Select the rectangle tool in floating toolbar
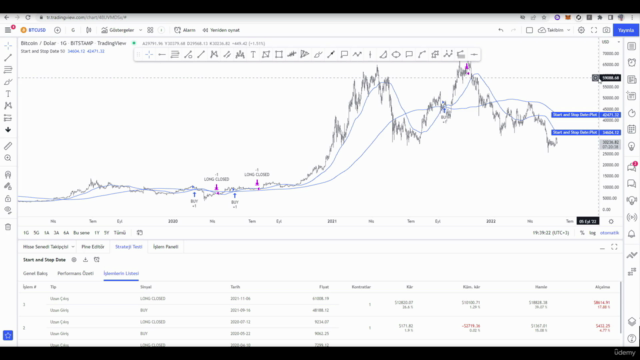The image size is (640, 360). (x=279, y=54)
